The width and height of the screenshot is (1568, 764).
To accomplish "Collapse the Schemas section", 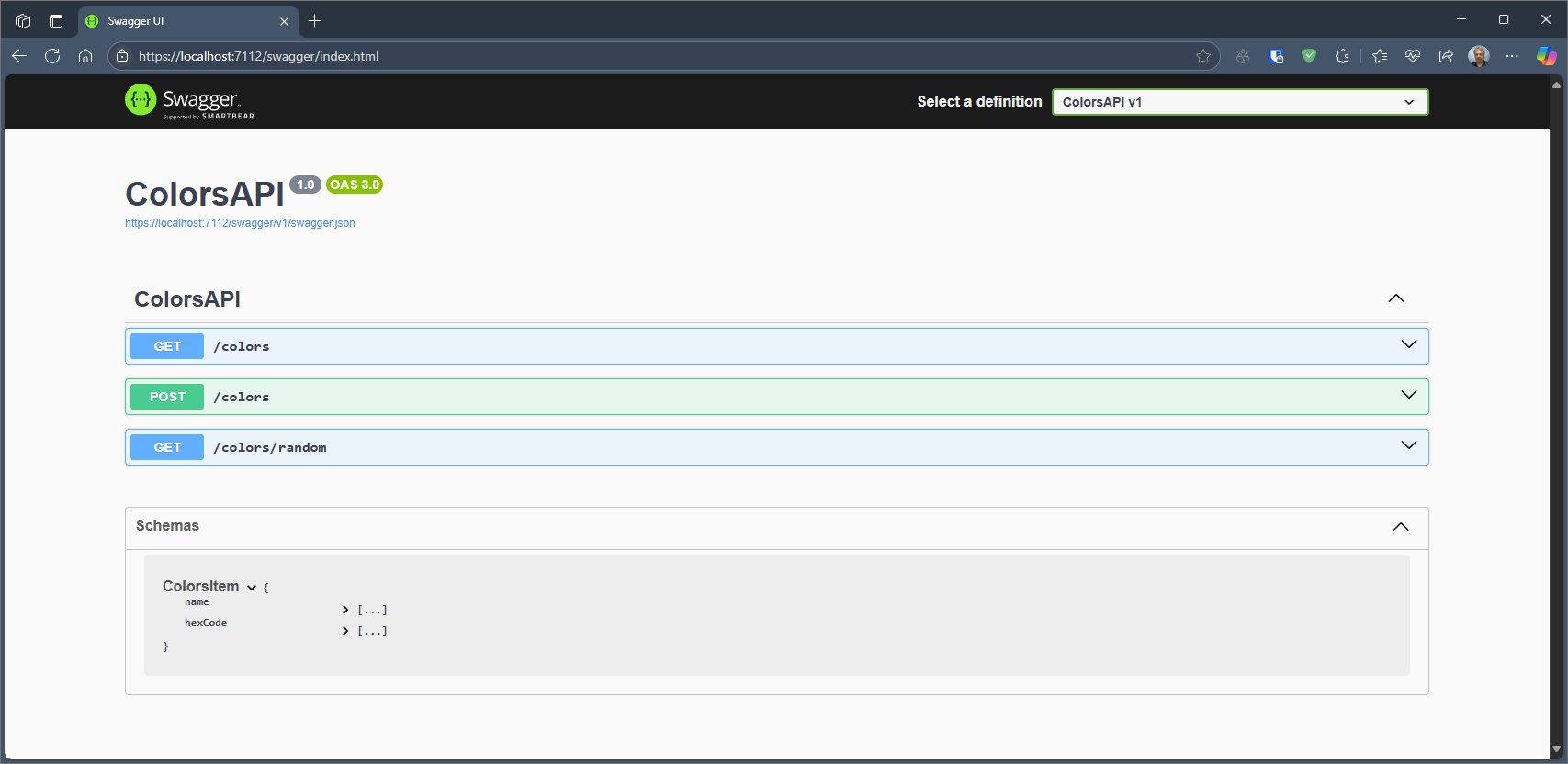I will pos(1400,526).
